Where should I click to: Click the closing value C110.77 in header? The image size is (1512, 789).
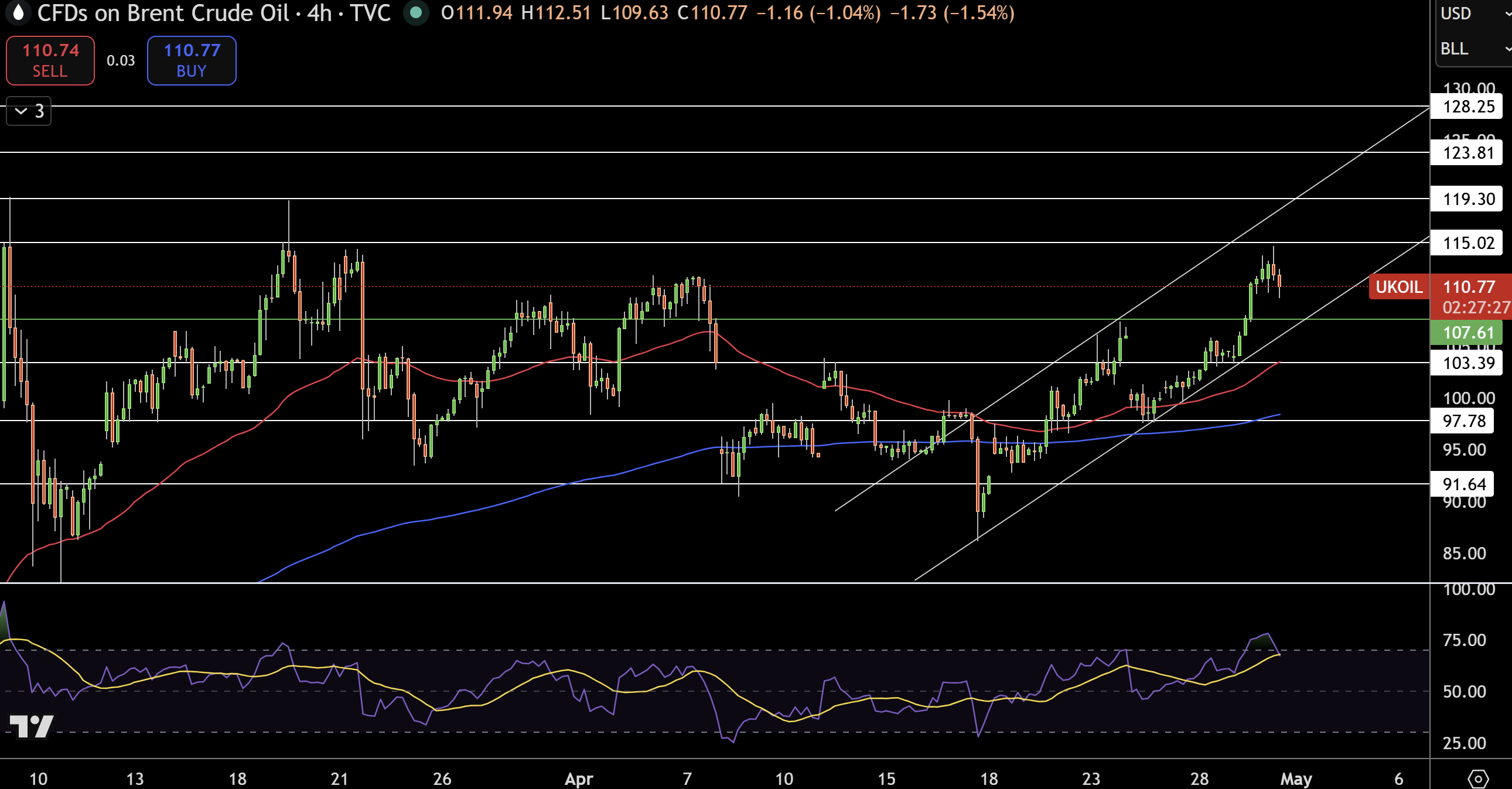[712, 13]
